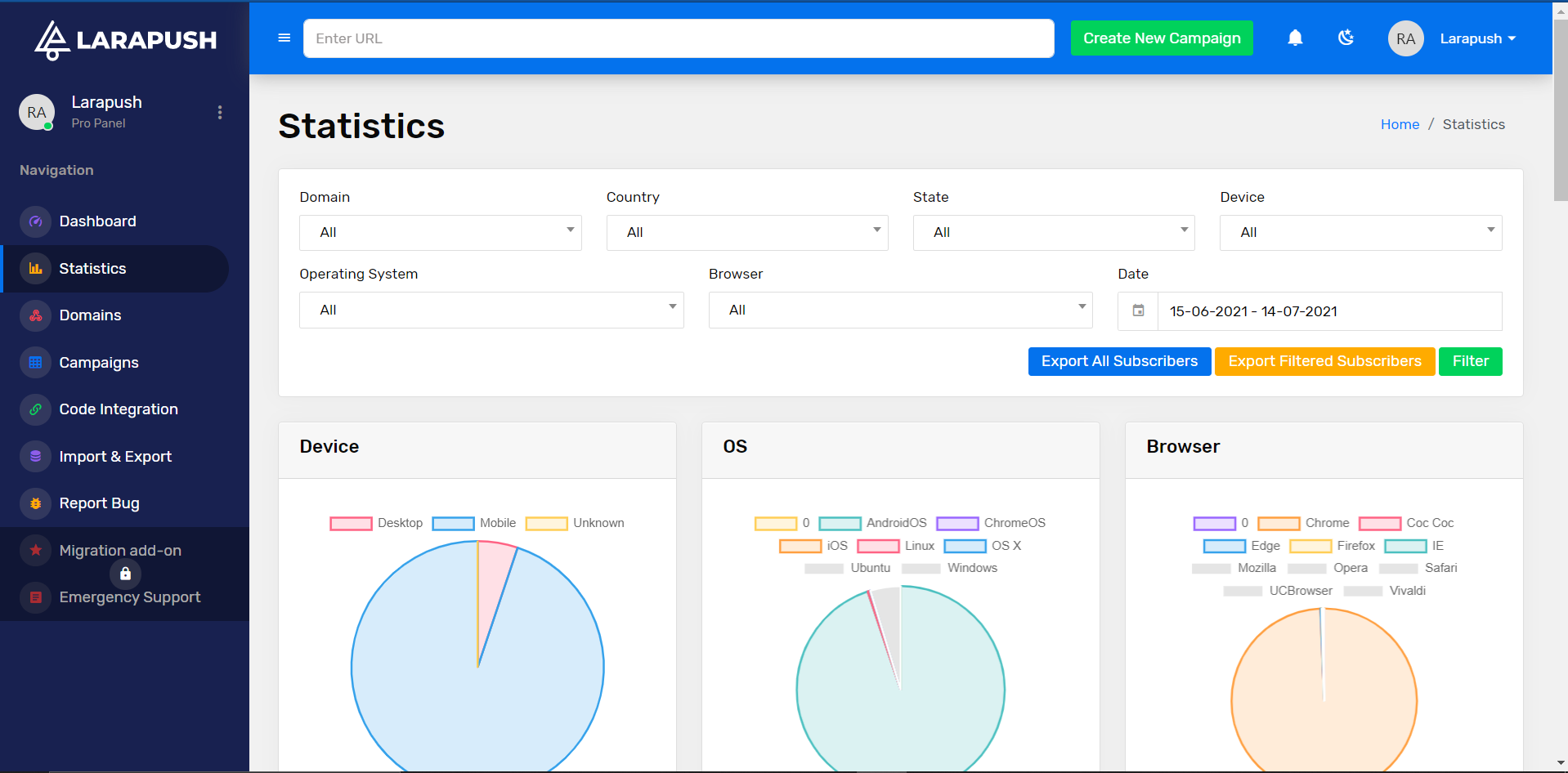Toggle Ubuntu legend in OS chart
This screenshot has width=1568, height=773.
847,568
